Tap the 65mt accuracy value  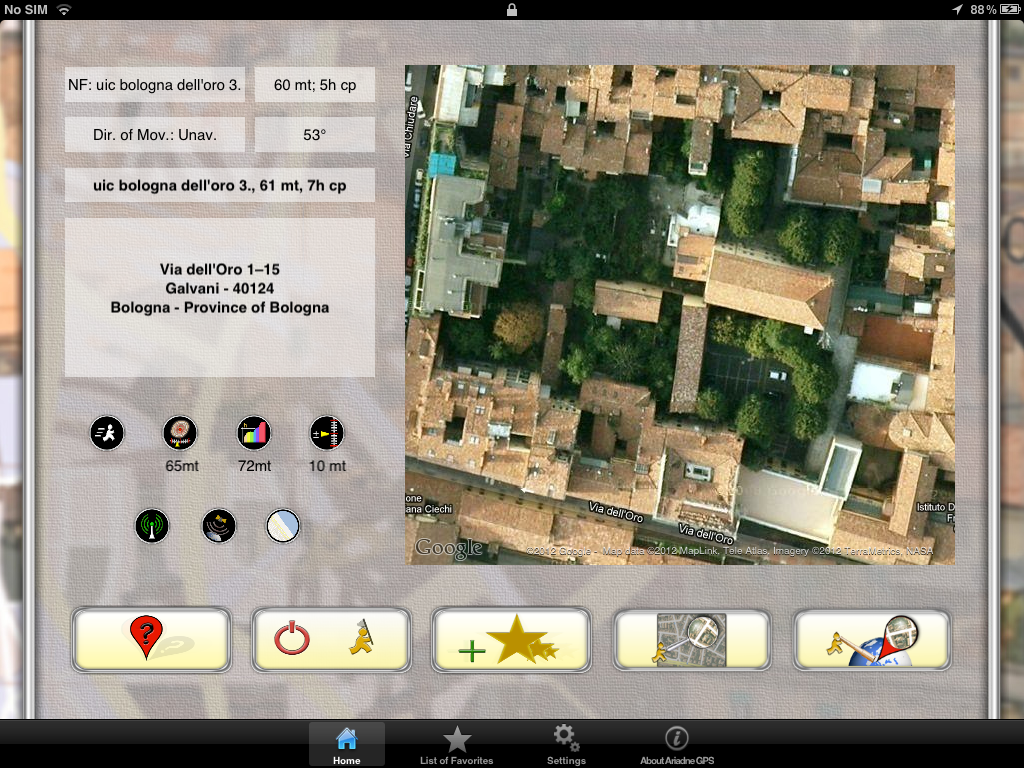[182, 466]
